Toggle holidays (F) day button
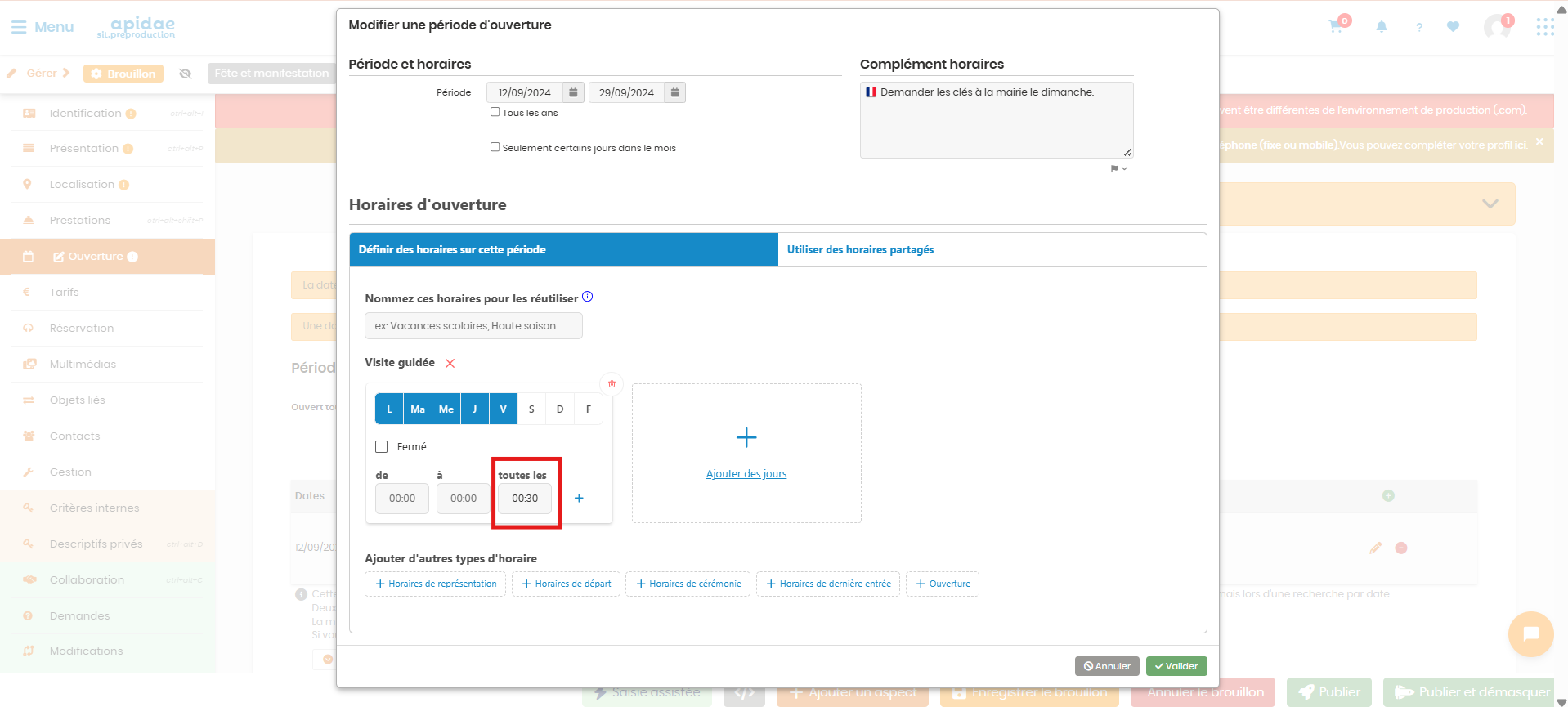The image size is (1568, 707). (589, 409)
